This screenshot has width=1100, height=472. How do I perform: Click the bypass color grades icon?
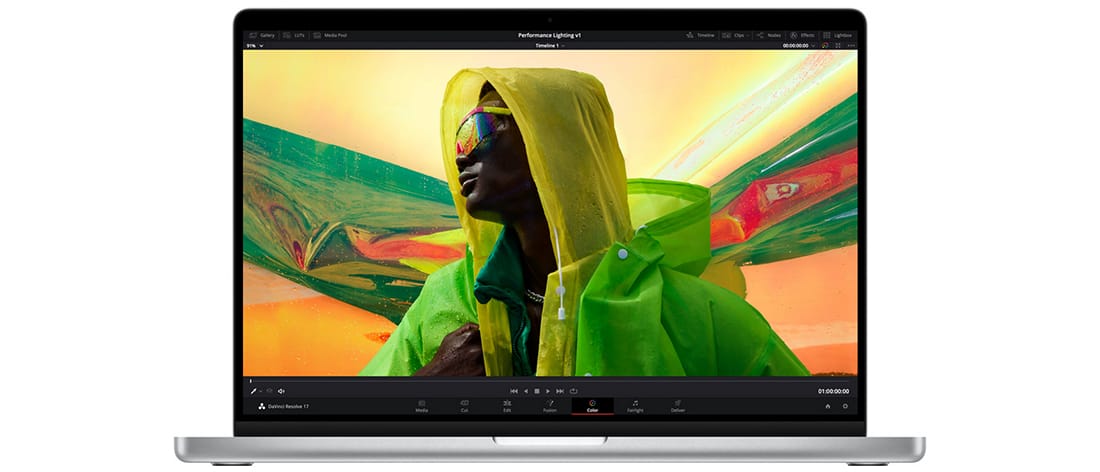click(825, 46)
